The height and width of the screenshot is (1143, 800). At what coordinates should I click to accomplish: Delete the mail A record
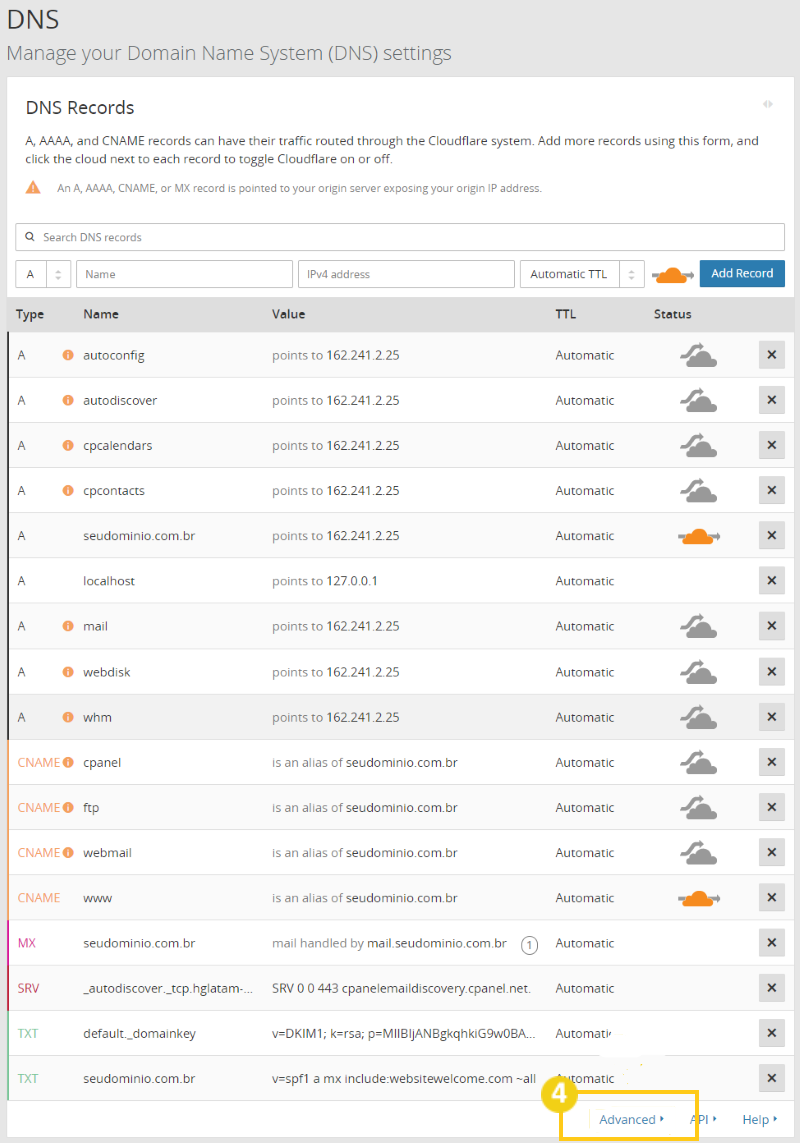tap(772, 626)
